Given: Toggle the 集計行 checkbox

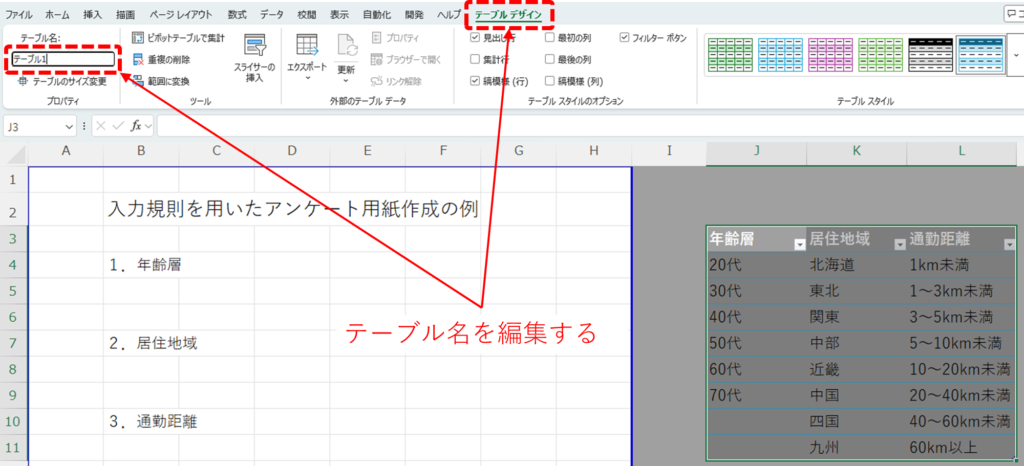Looking at the screenshot, I should (x=475, y=59).
